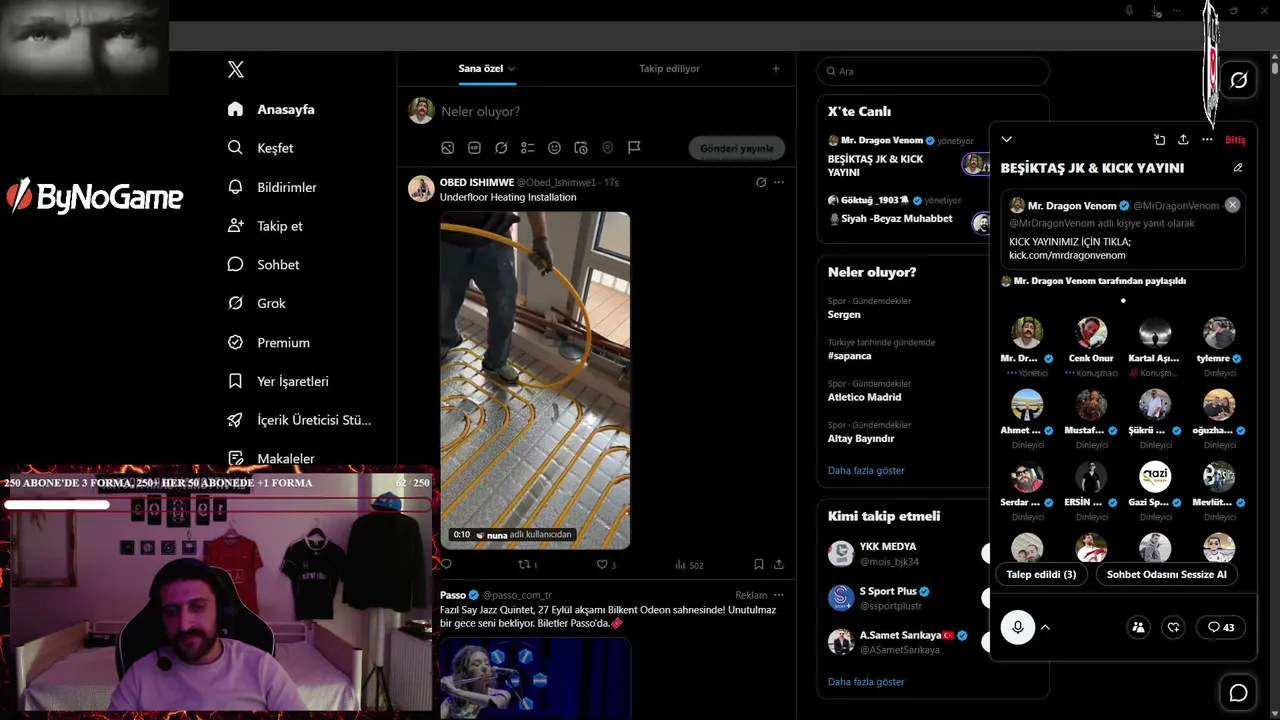Viewport: 1280px width, 720px height.
Task: Open Bildirimler in the sidebar
Action: click(x=272, y=187)
